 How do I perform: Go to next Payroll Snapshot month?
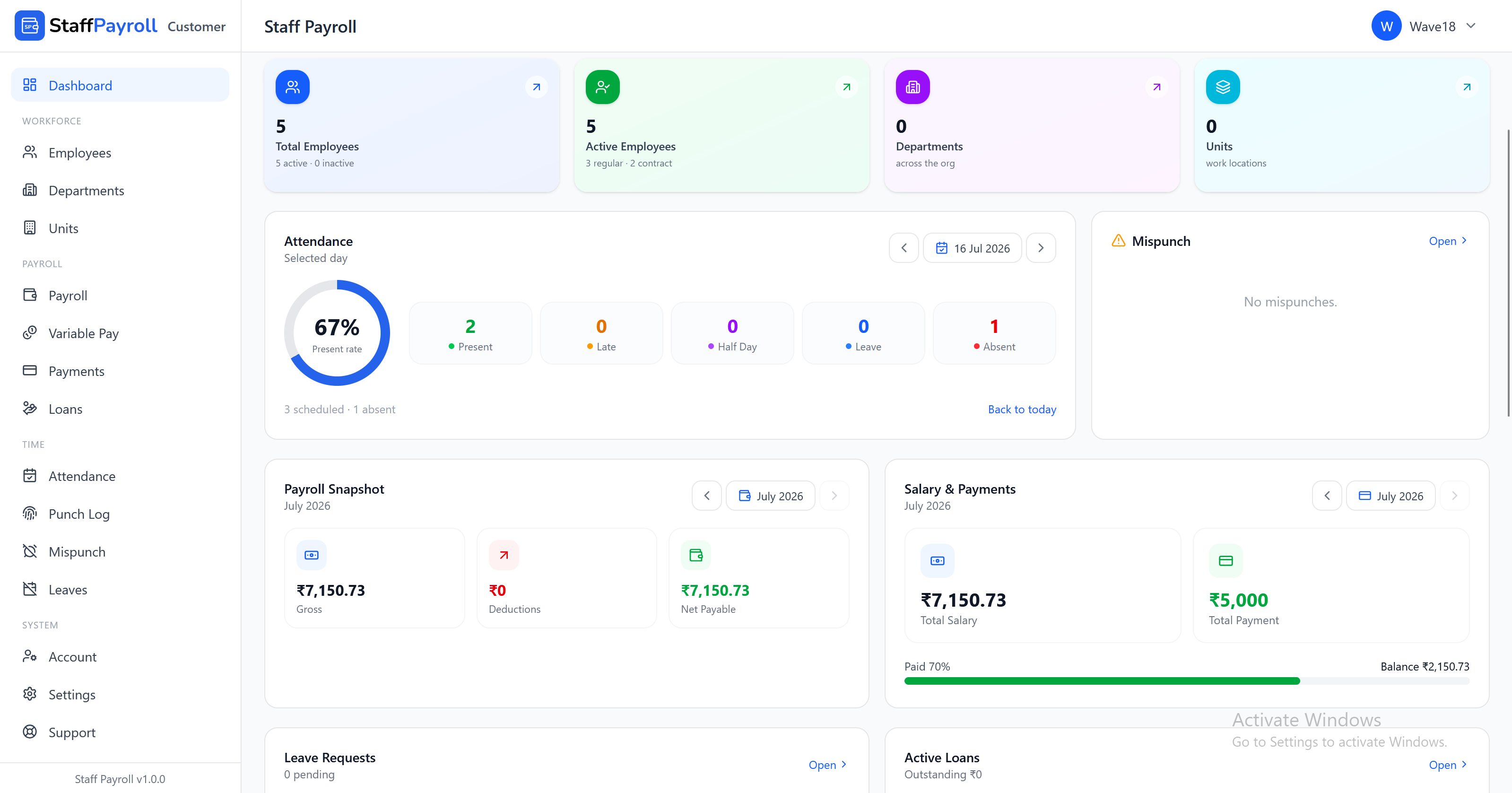coord(834,496)
